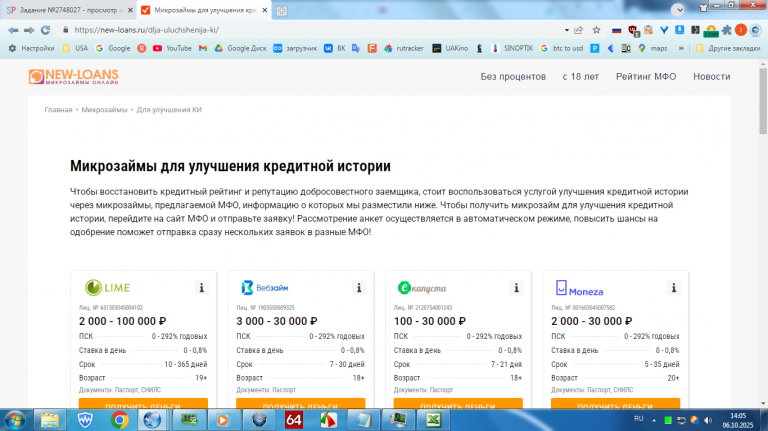Open info icon on Екапуста card
Screen dimensions: 768x431
point(516,287)
